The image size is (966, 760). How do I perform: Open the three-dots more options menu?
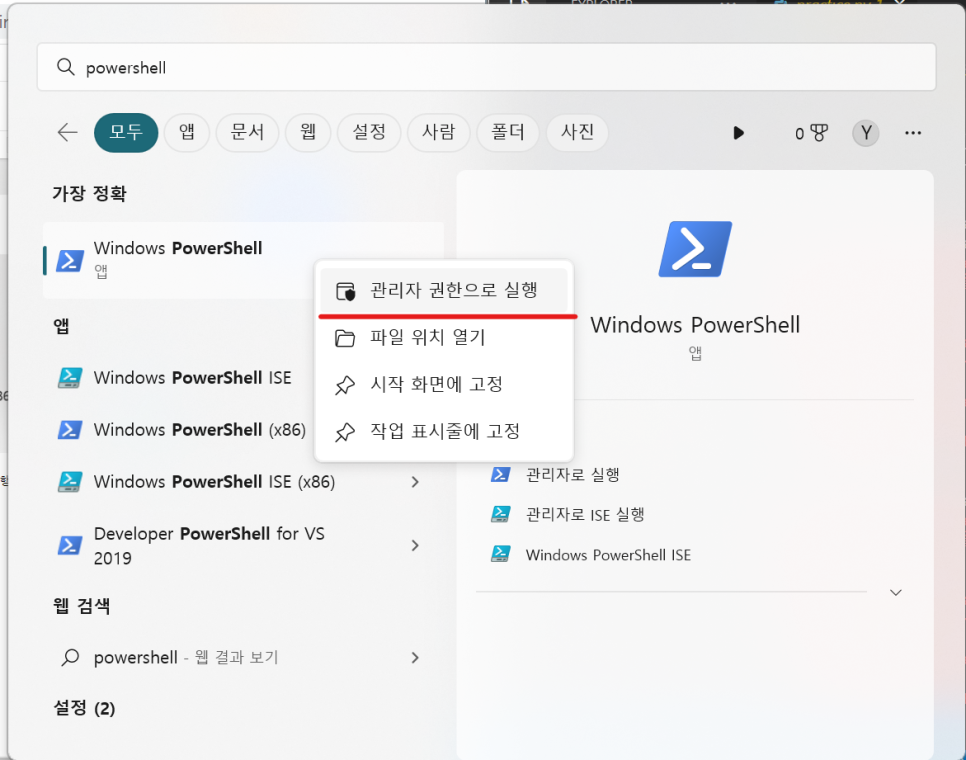pyautogui.click(x=912, y=132)
